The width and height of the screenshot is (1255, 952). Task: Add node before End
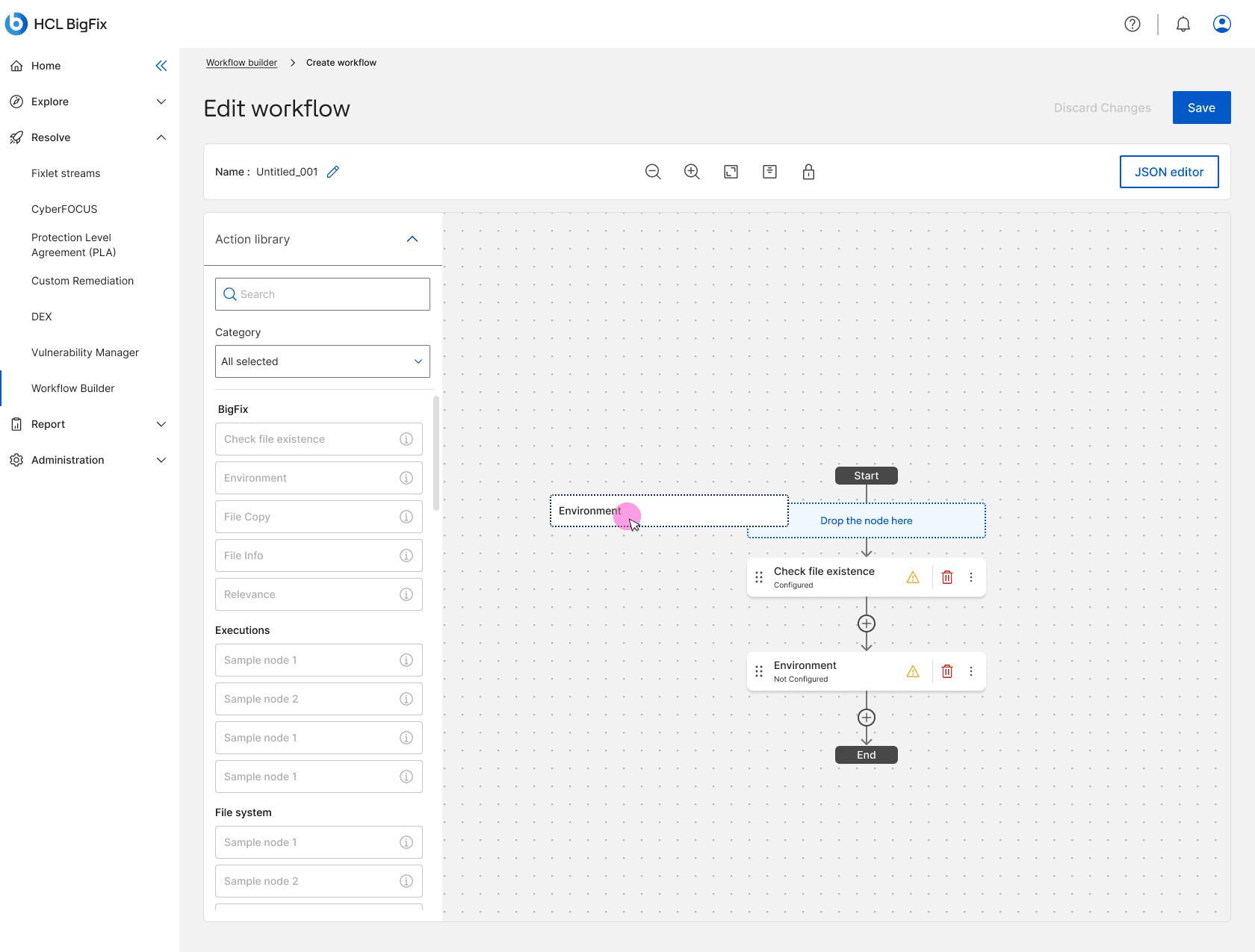pos(867,718)
